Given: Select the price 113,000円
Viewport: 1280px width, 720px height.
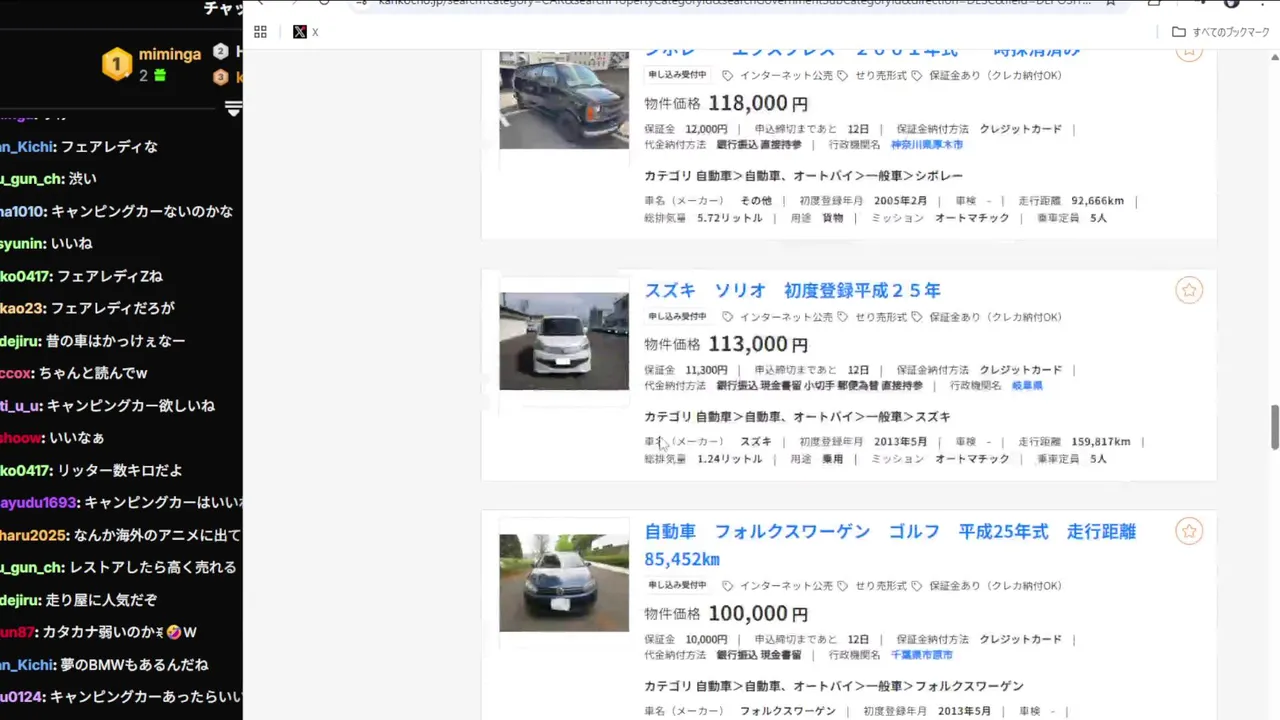Looking at the screenshot, I should click(x=758, y=344).
